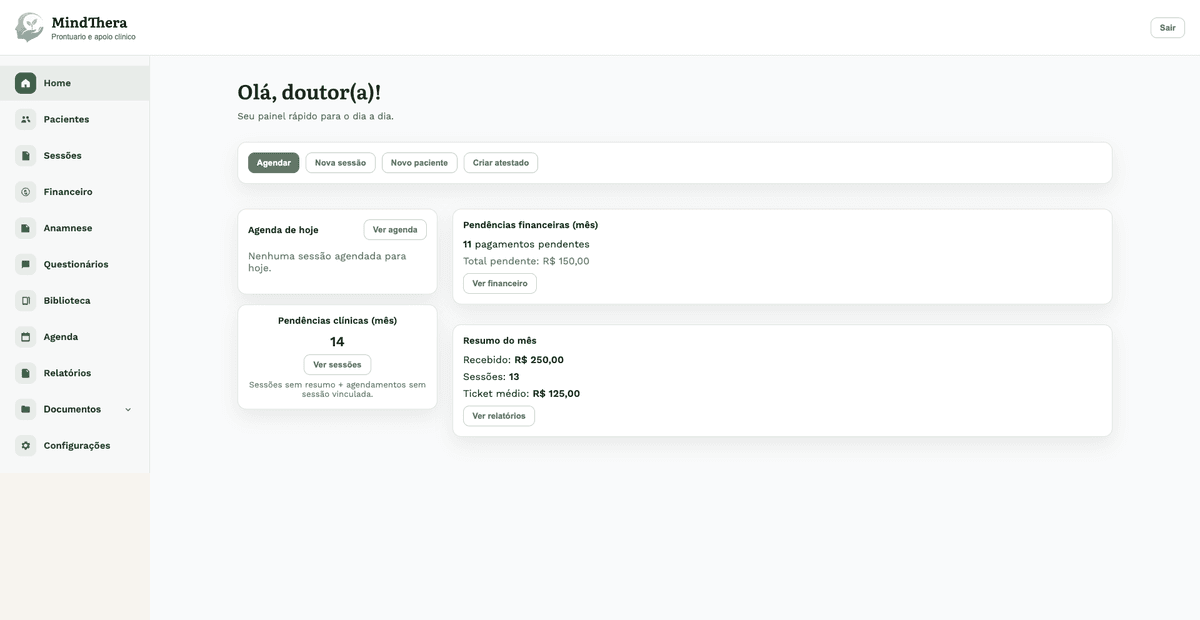Open Financeiro using the coin icon
The height and width of the screenshot is (620, 1200).
(24, 190)
